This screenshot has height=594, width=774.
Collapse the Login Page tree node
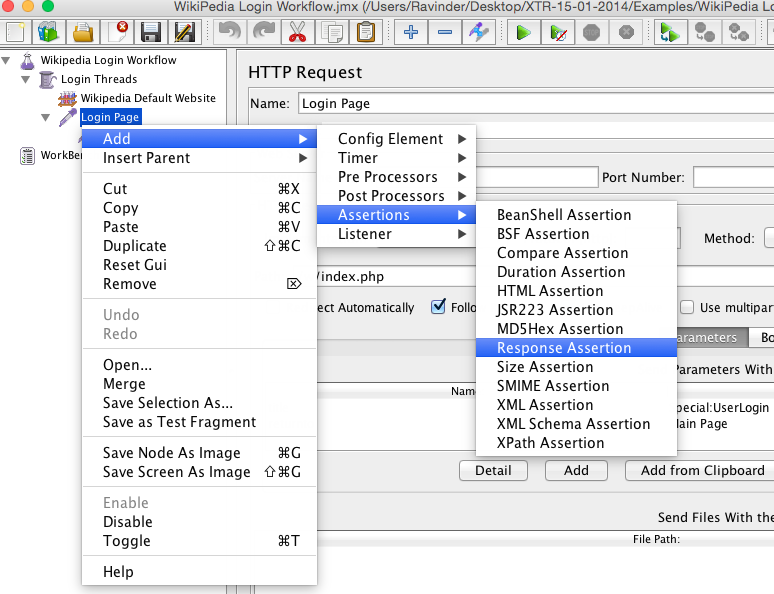(45, 118)
